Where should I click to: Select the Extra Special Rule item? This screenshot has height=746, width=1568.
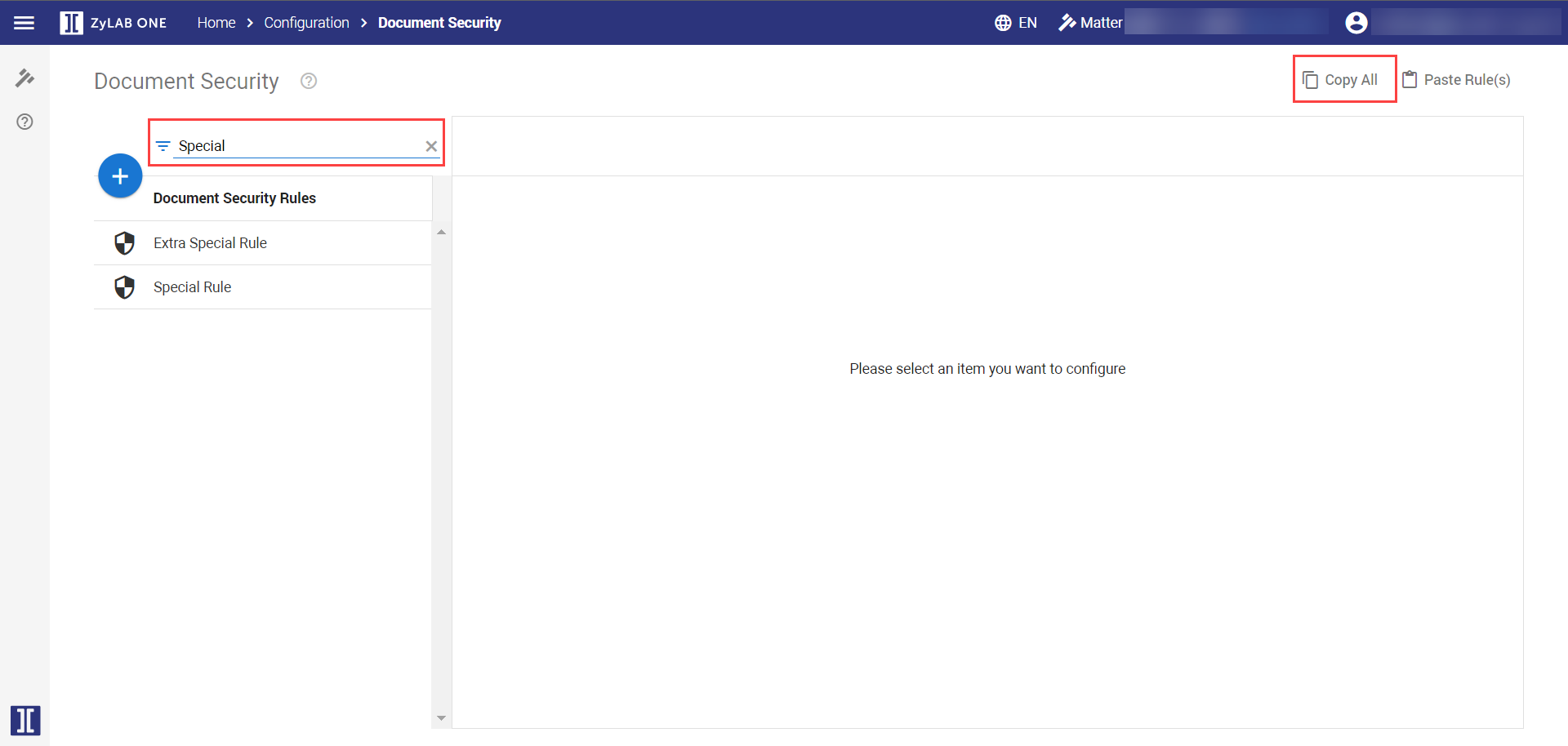pyautogui.click(x=210, y=243)
